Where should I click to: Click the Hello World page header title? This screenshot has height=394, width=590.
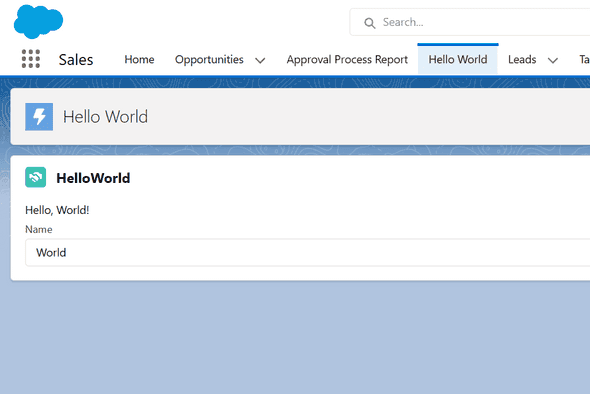pos(105,117)
